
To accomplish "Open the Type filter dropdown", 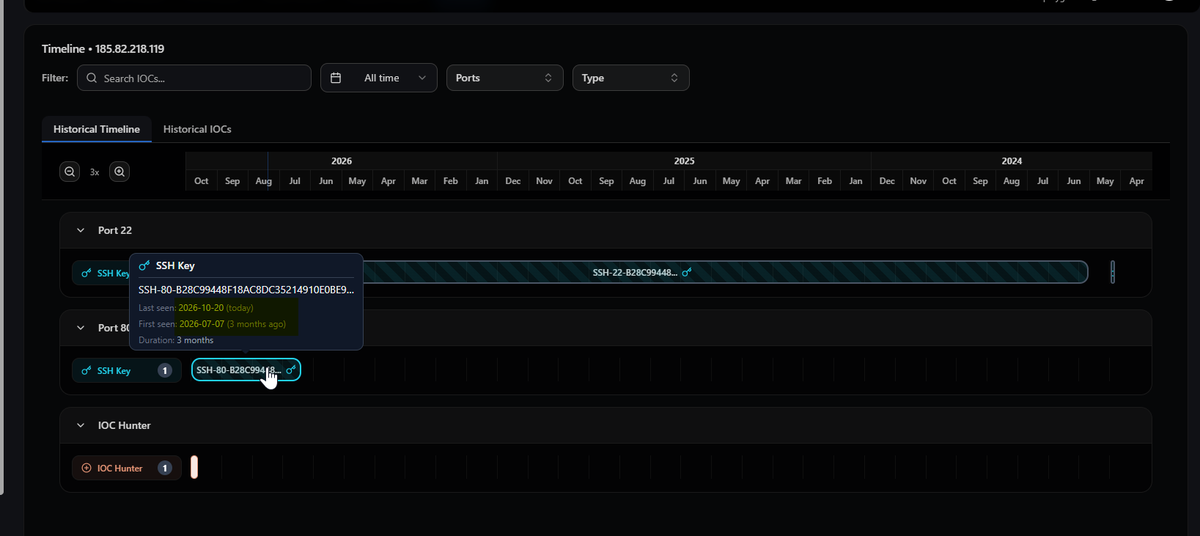I will (631, 78).
